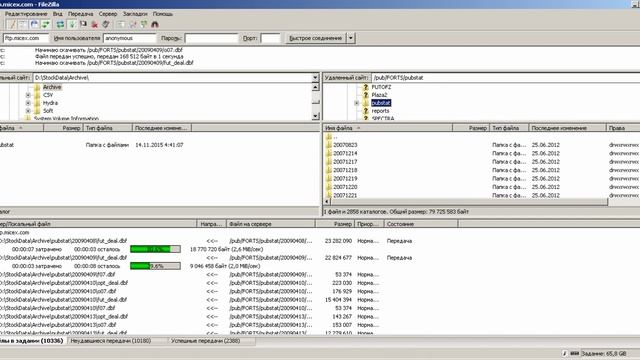
Task: Open remote file search binoculars icon
Action: [155, 24]
